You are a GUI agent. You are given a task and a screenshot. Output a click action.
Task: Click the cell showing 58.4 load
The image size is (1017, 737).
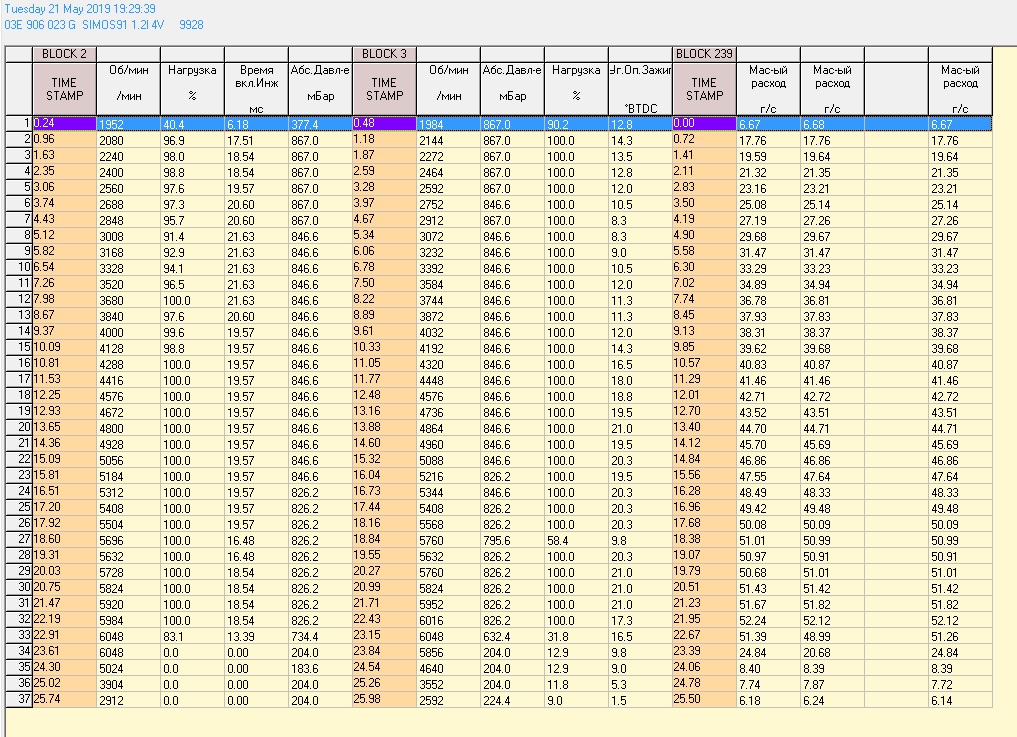(576, 541)
